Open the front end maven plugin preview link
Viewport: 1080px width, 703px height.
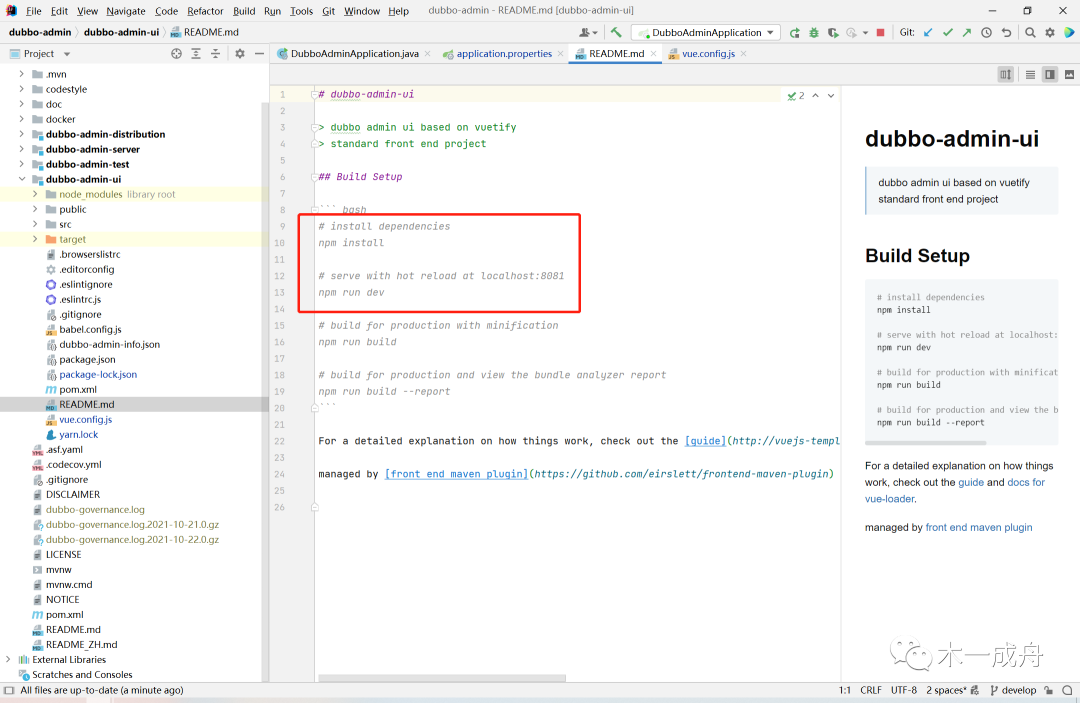(979, 527)
